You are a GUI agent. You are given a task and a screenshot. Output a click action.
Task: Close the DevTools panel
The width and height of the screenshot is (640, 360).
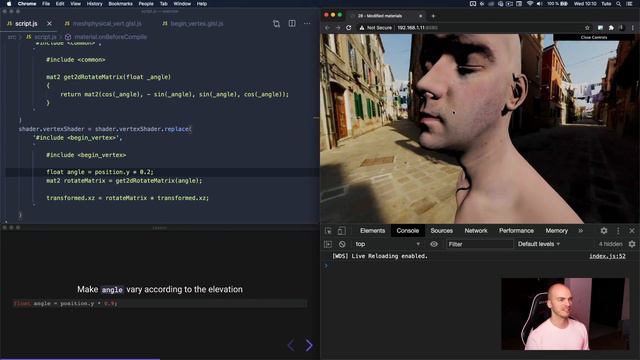click(x=632, y=231)
